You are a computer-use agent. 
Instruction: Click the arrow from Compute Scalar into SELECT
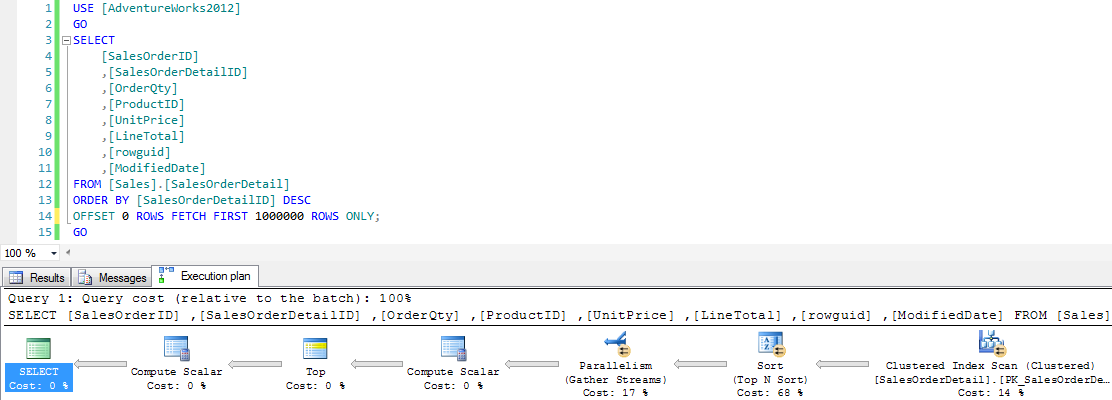coord(107,363)
